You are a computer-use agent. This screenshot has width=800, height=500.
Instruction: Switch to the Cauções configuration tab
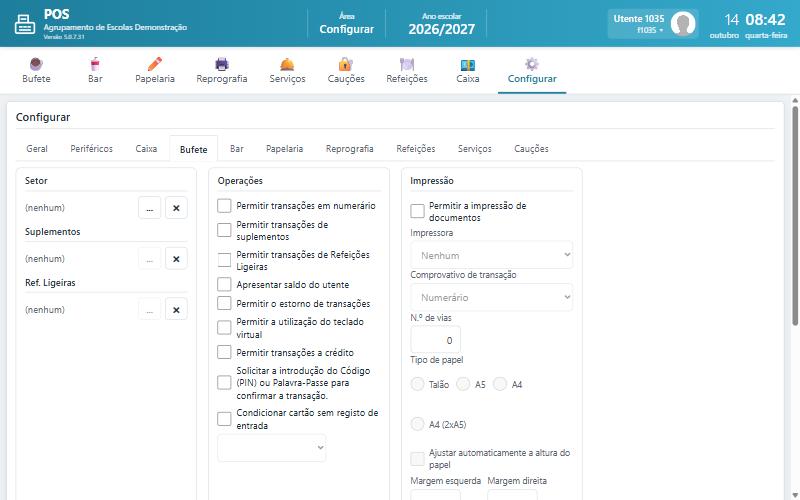[531, 148]
